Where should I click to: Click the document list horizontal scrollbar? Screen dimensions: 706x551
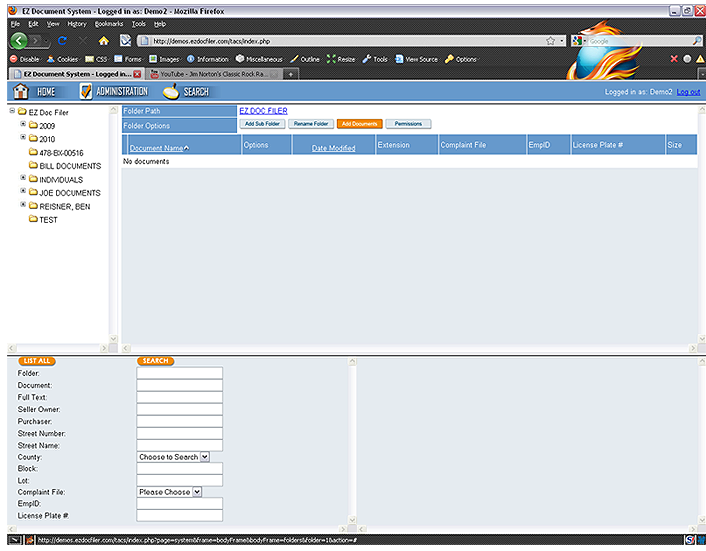[x=409, y=348]
